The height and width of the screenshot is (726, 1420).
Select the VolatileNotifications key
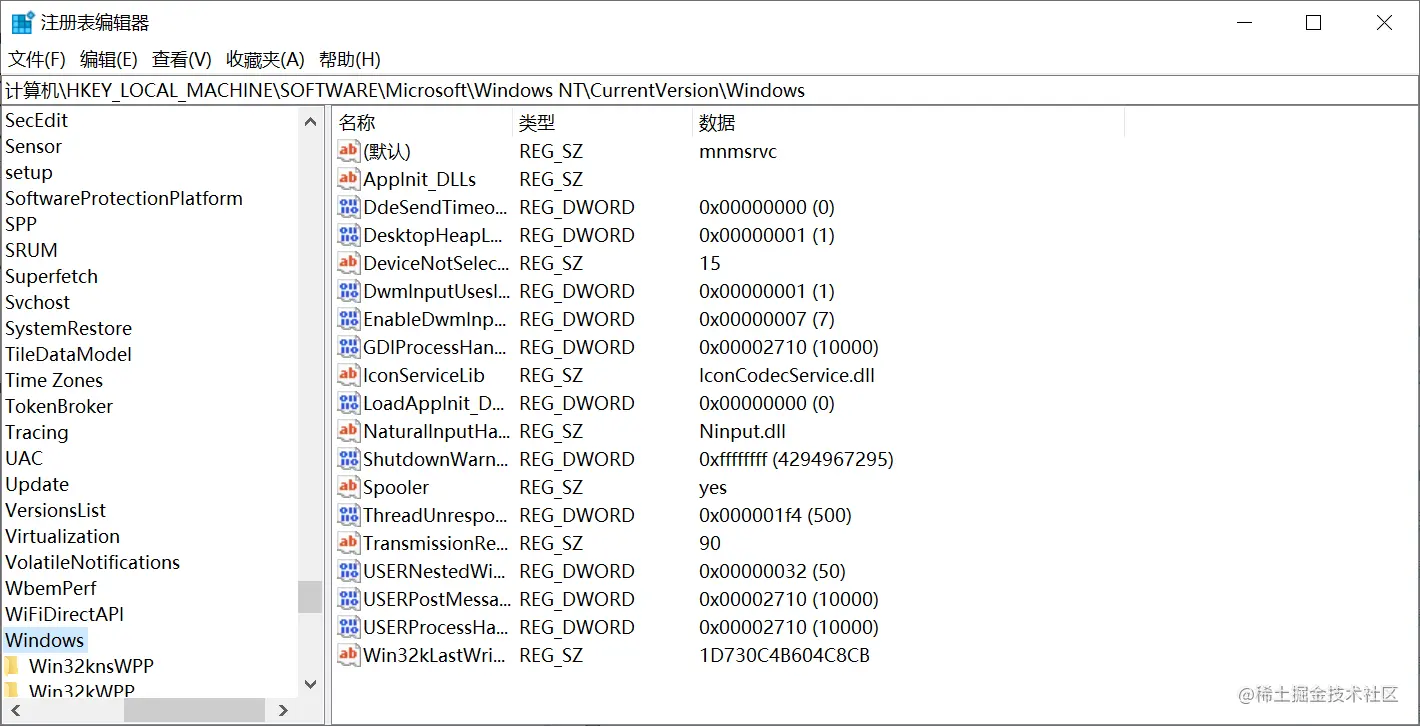(93, 562)
